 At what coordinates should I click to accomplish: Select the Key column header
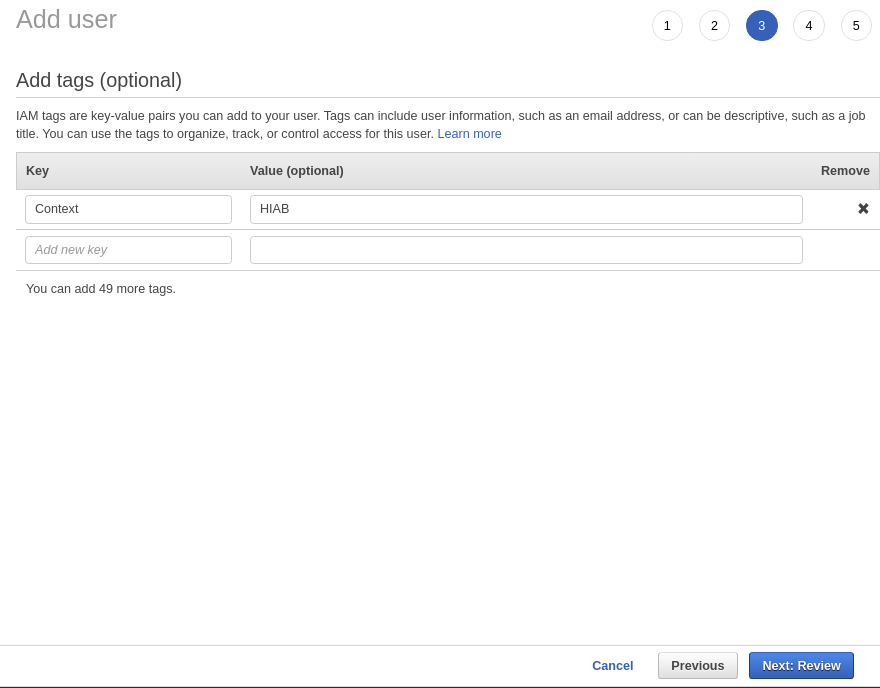click(x=37, y=171)
